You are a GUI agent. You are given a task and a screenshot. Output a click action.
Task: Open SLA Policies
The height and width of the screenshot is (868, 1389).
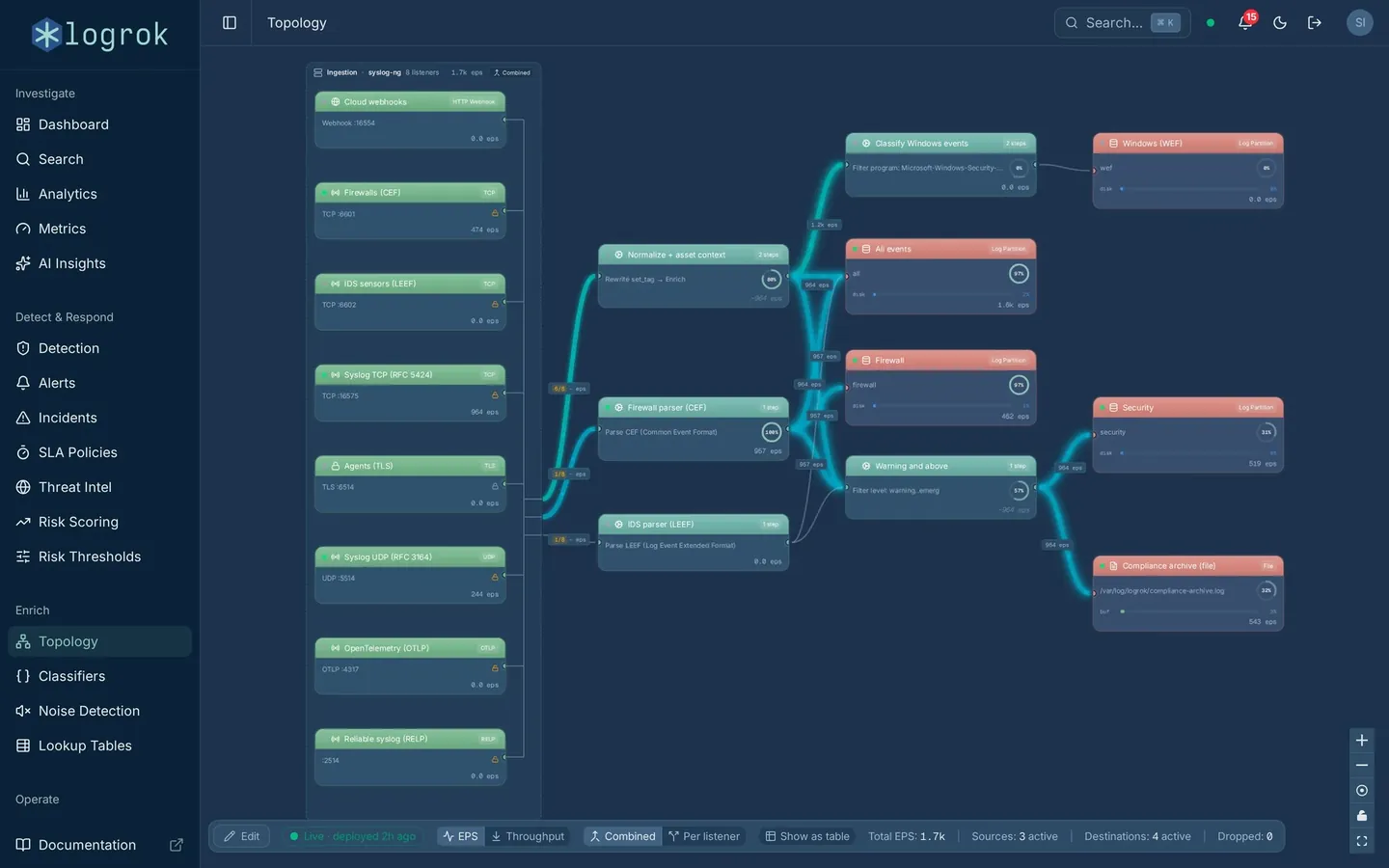click(x=99, y=452)
